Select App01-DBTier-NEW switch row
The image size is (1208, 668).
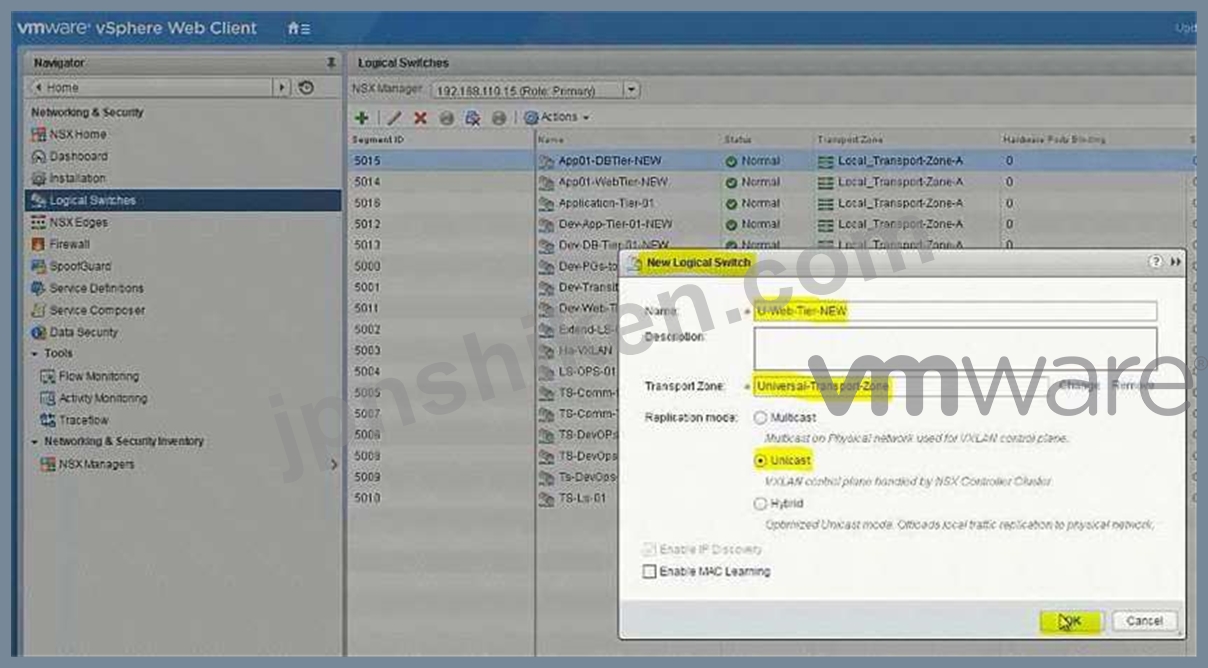(x=772, y=160)
